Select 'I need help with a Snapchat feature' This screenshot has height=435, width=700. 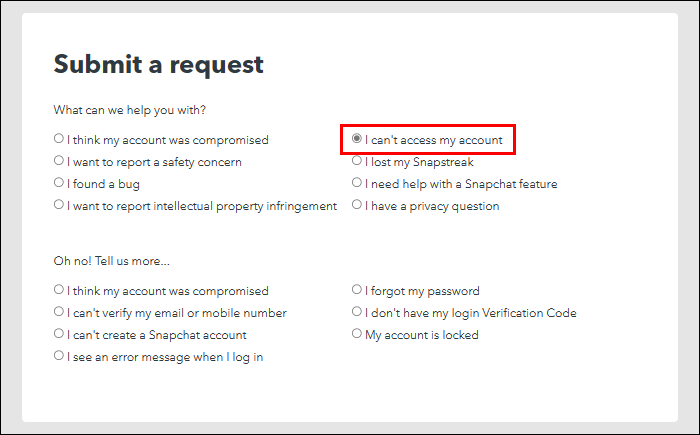tap(357, 183)
